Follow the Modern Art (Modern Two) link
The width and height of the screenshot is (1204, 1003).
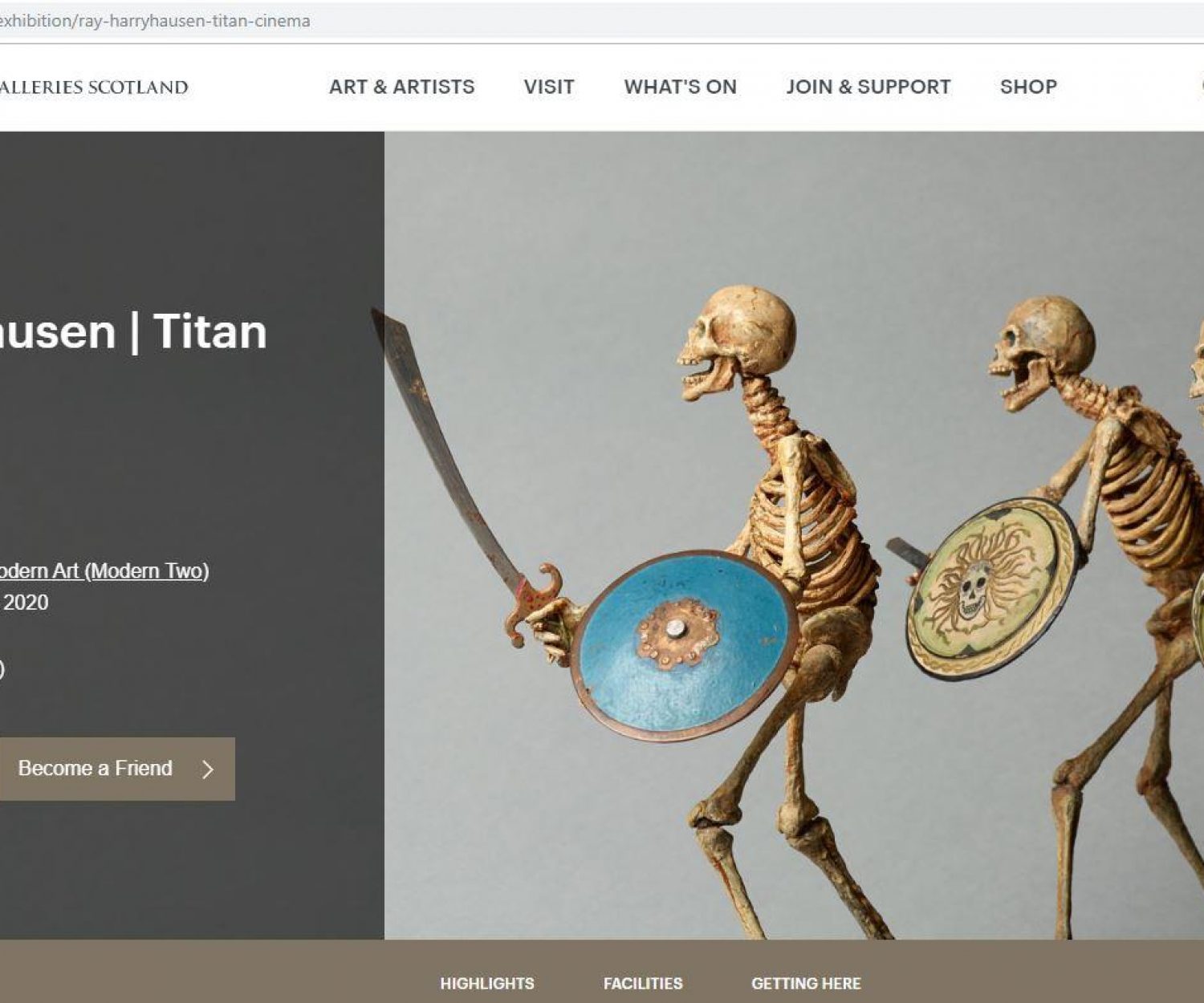point(104,571)
